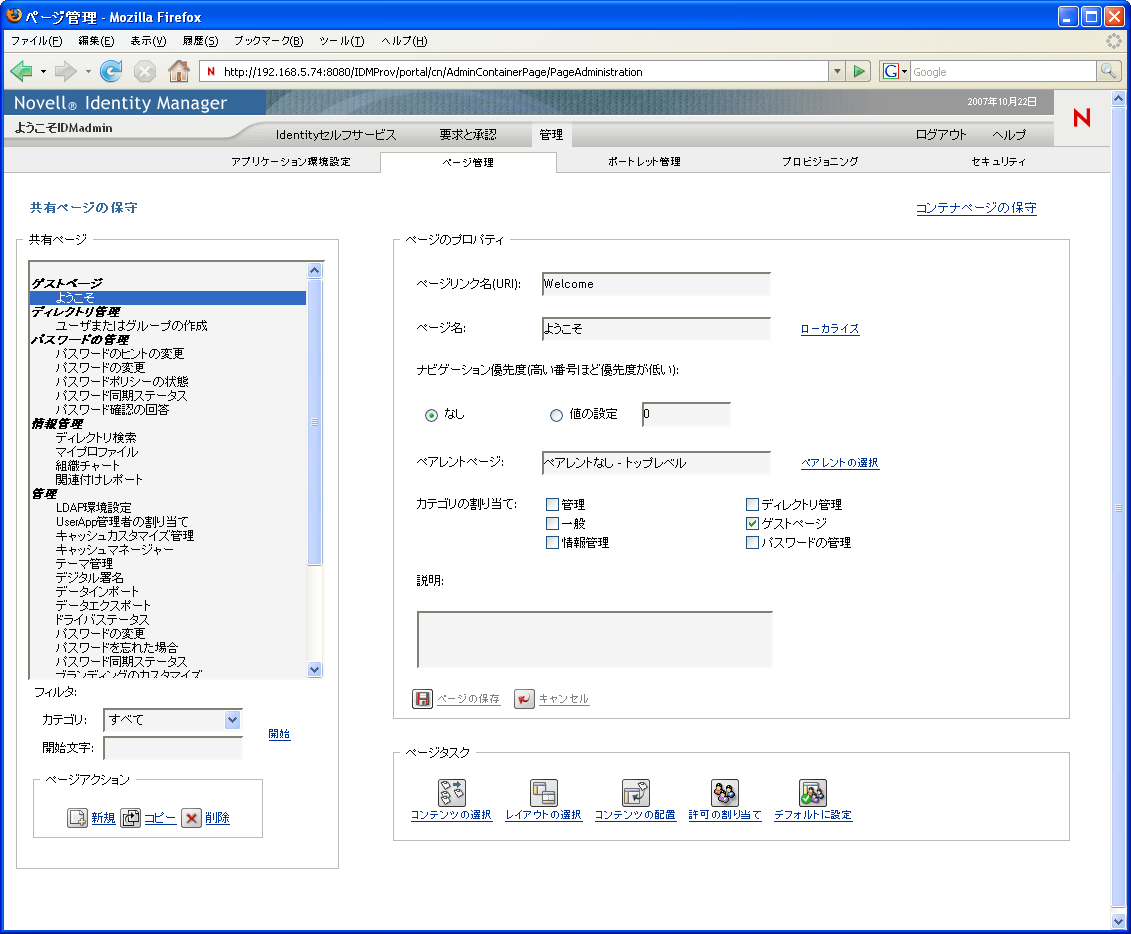The image size is (1131, 934).
Task: Click the 説明 description text area
Action: [594, 639]
